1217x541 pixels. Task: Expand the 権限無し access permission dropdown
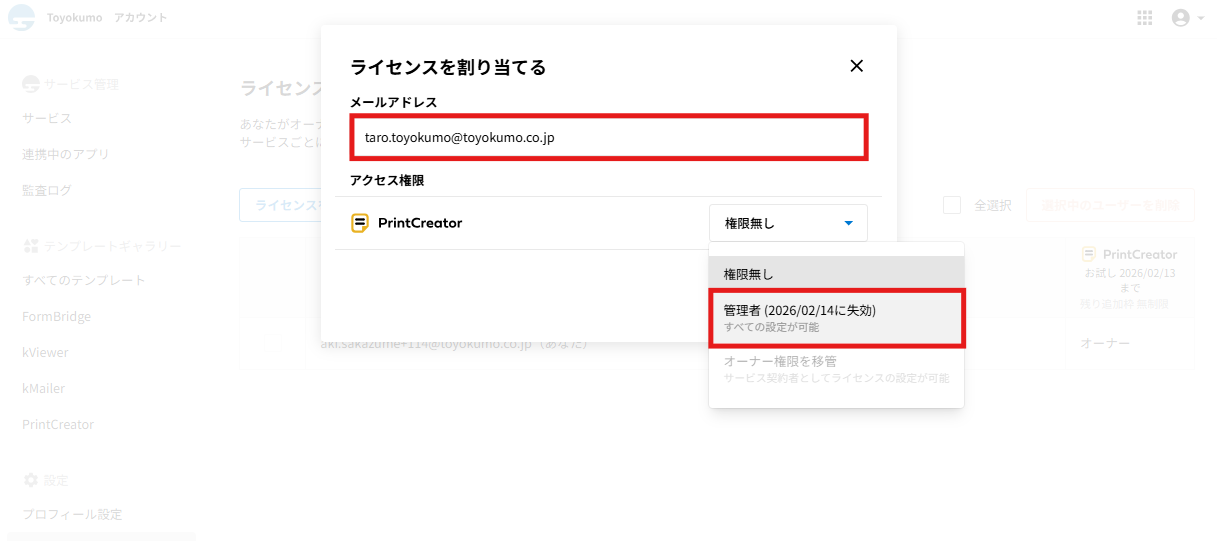[788, 223]
